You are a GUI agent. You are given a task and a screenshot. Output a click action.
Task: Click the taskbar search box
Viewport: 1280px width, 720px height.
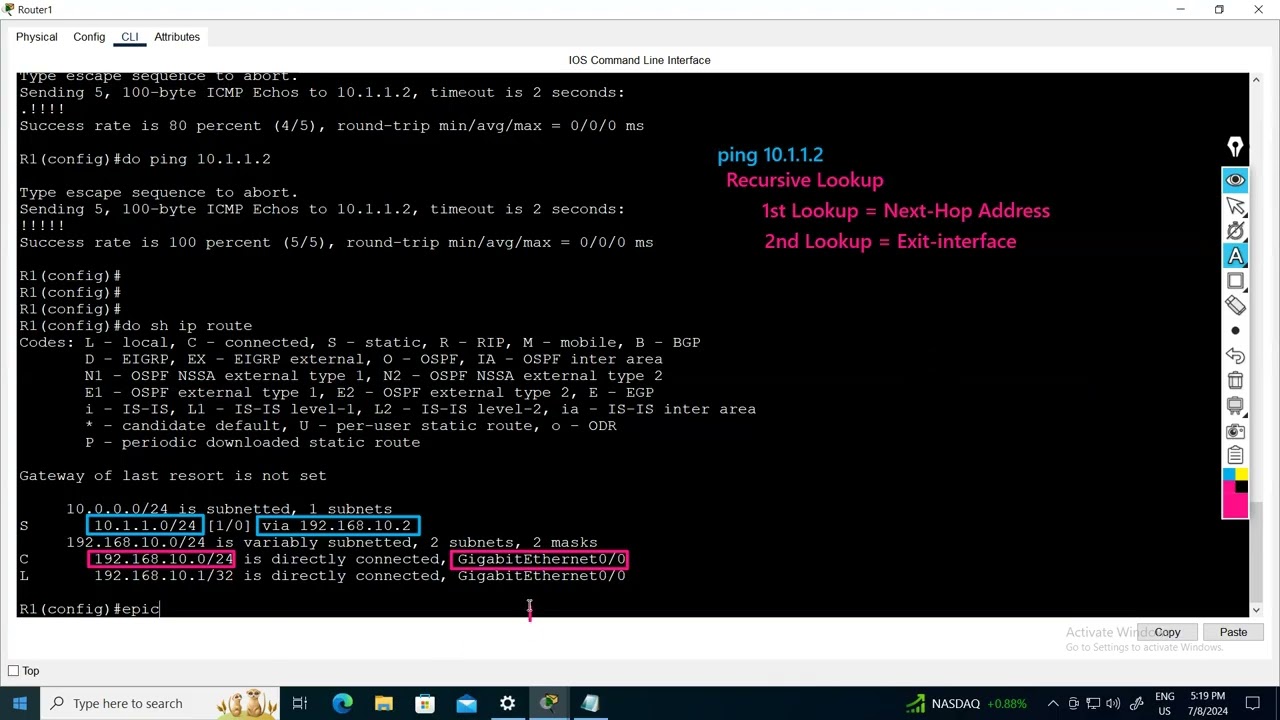point(160,703)
